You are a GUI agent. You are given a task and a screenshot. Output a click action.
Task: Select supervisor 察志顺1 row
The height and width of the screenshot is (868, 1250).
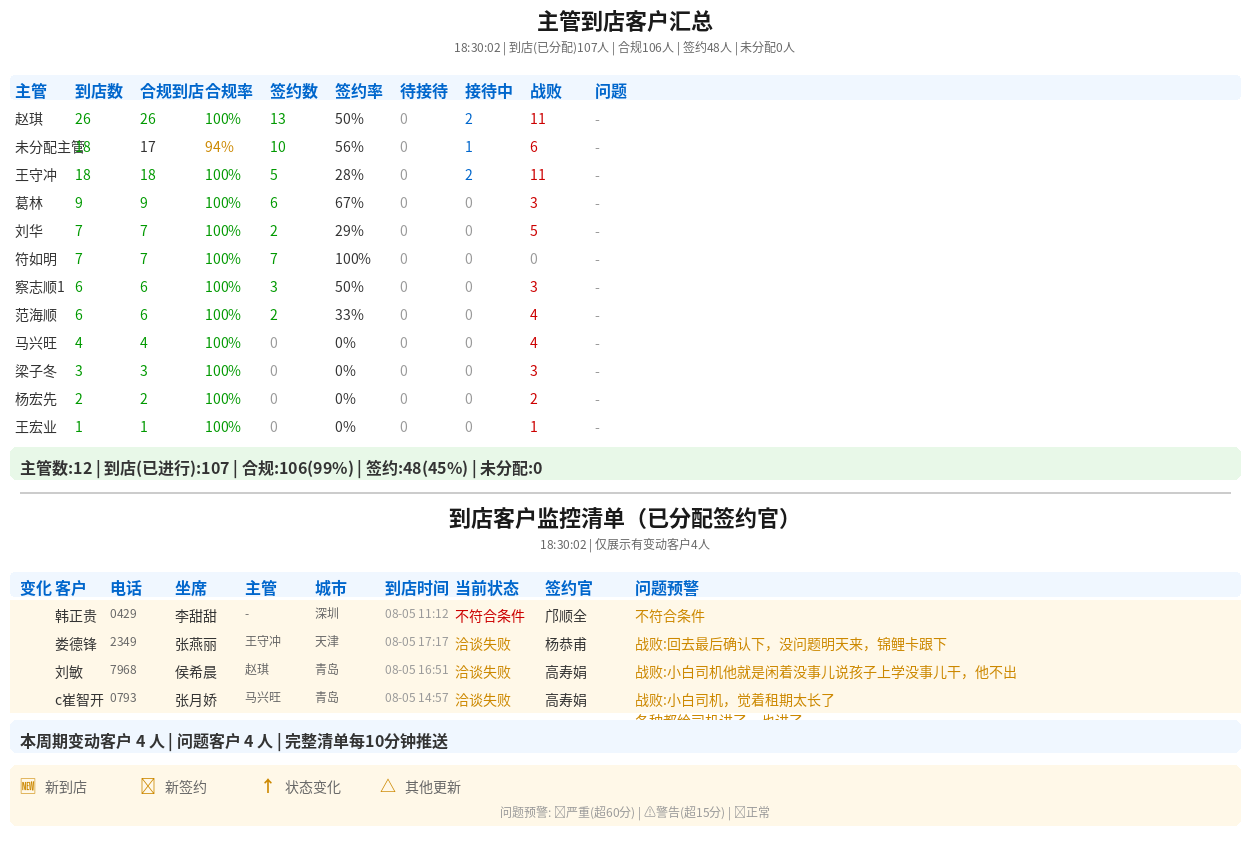[x=40, y=287]
